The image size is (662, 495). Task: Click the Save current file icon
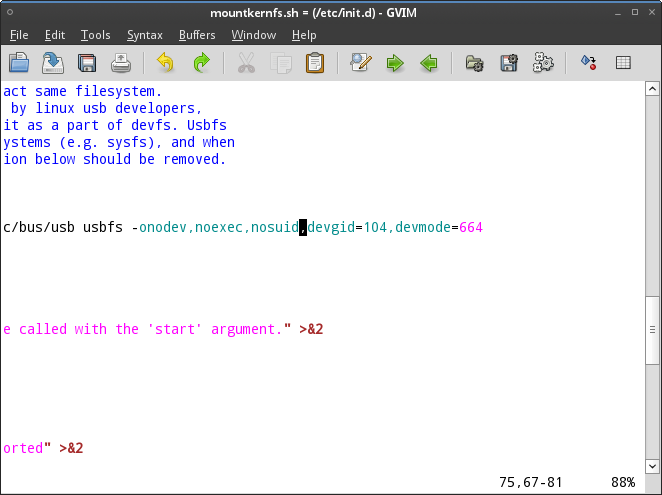click(x=53, y=63)
